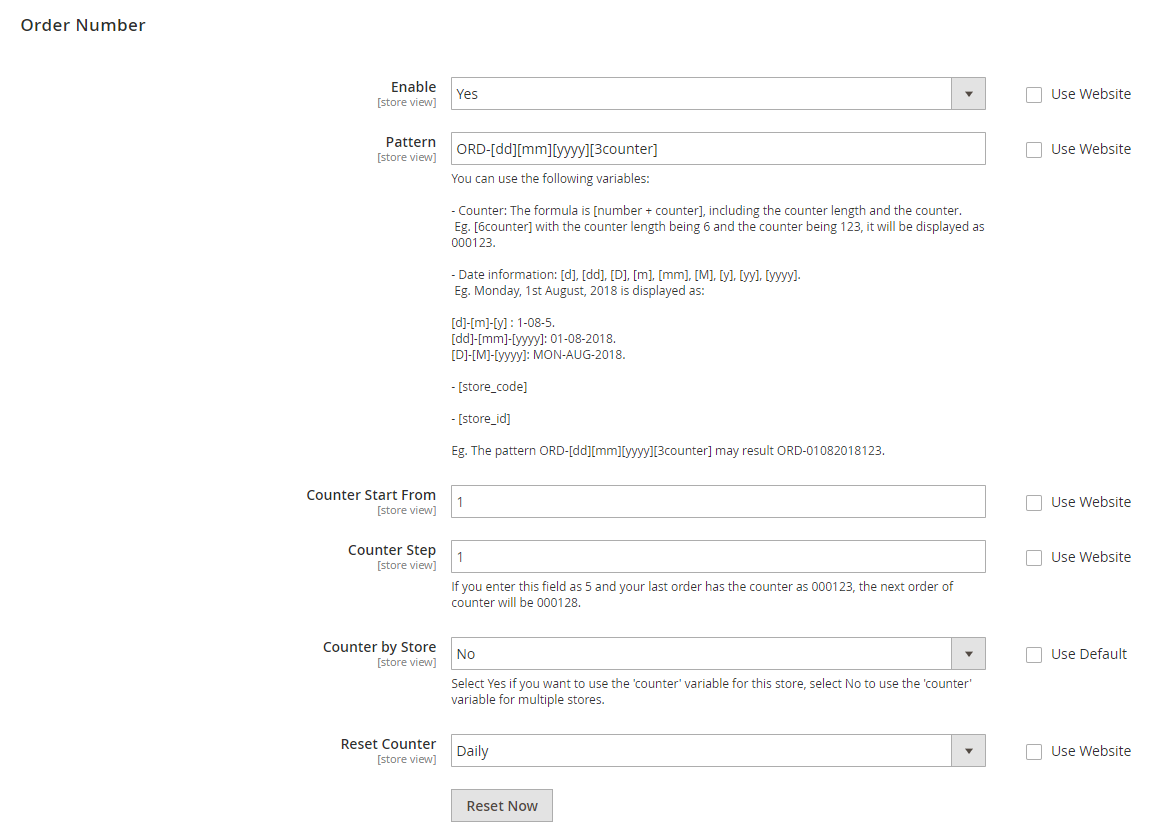Image resolution: width=1163 pixels, height=836 pixels.
Task: Tick Use Website checkbox for Counter Start From
Action: coord(1034,503)
